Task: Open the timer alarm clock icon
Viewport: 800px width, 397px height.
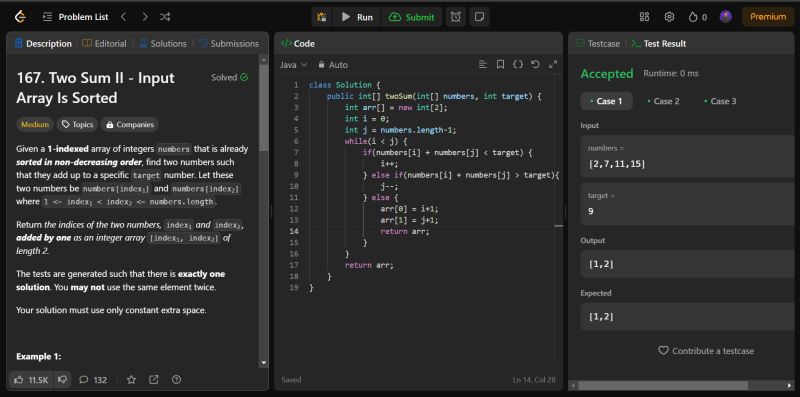Action: coord(456,17)
